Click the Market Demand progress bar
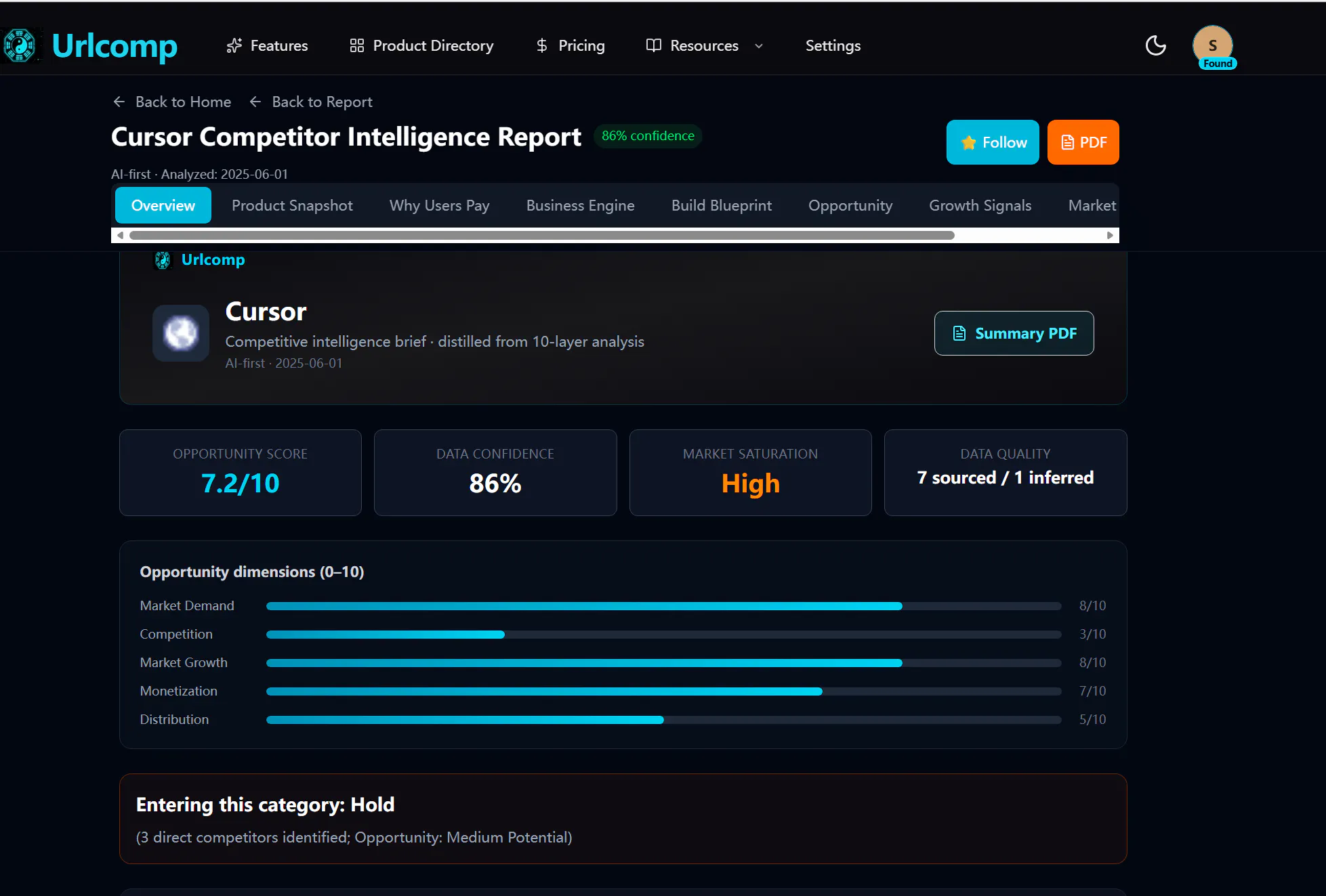 pos(664,606)
